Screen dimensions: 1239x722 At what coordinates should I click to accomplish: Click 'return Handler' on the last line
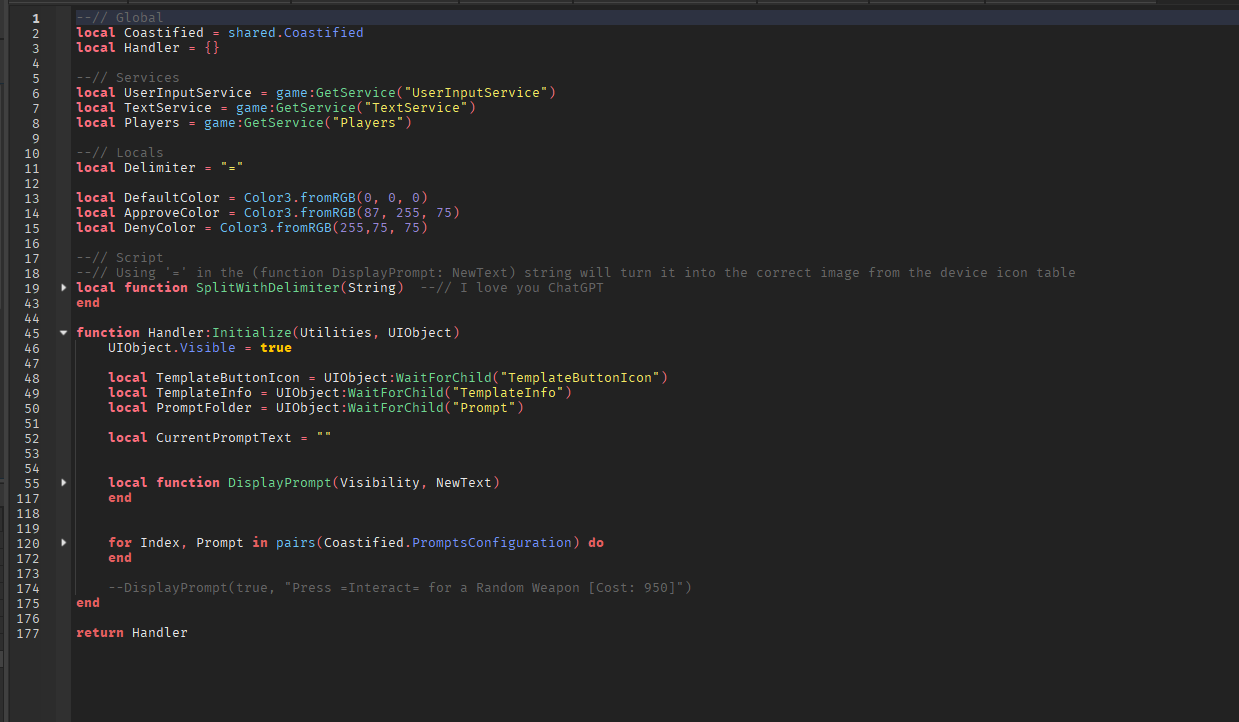coord(132,633)
